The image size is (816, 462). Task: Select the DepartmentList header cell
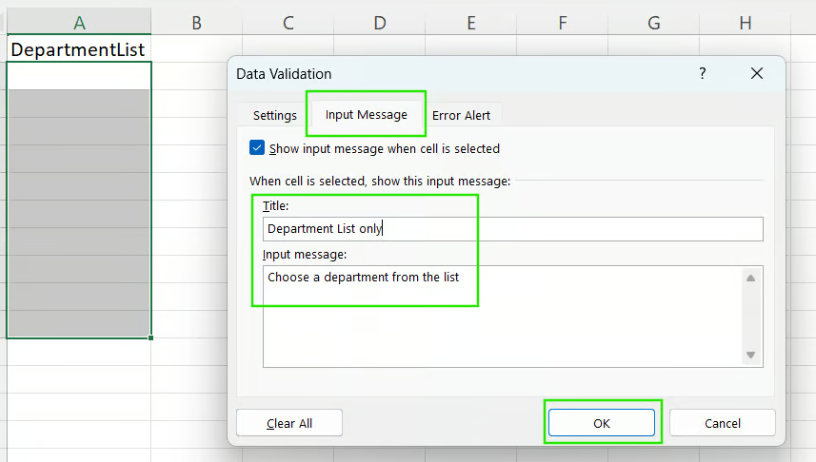[x=78, y=49]
